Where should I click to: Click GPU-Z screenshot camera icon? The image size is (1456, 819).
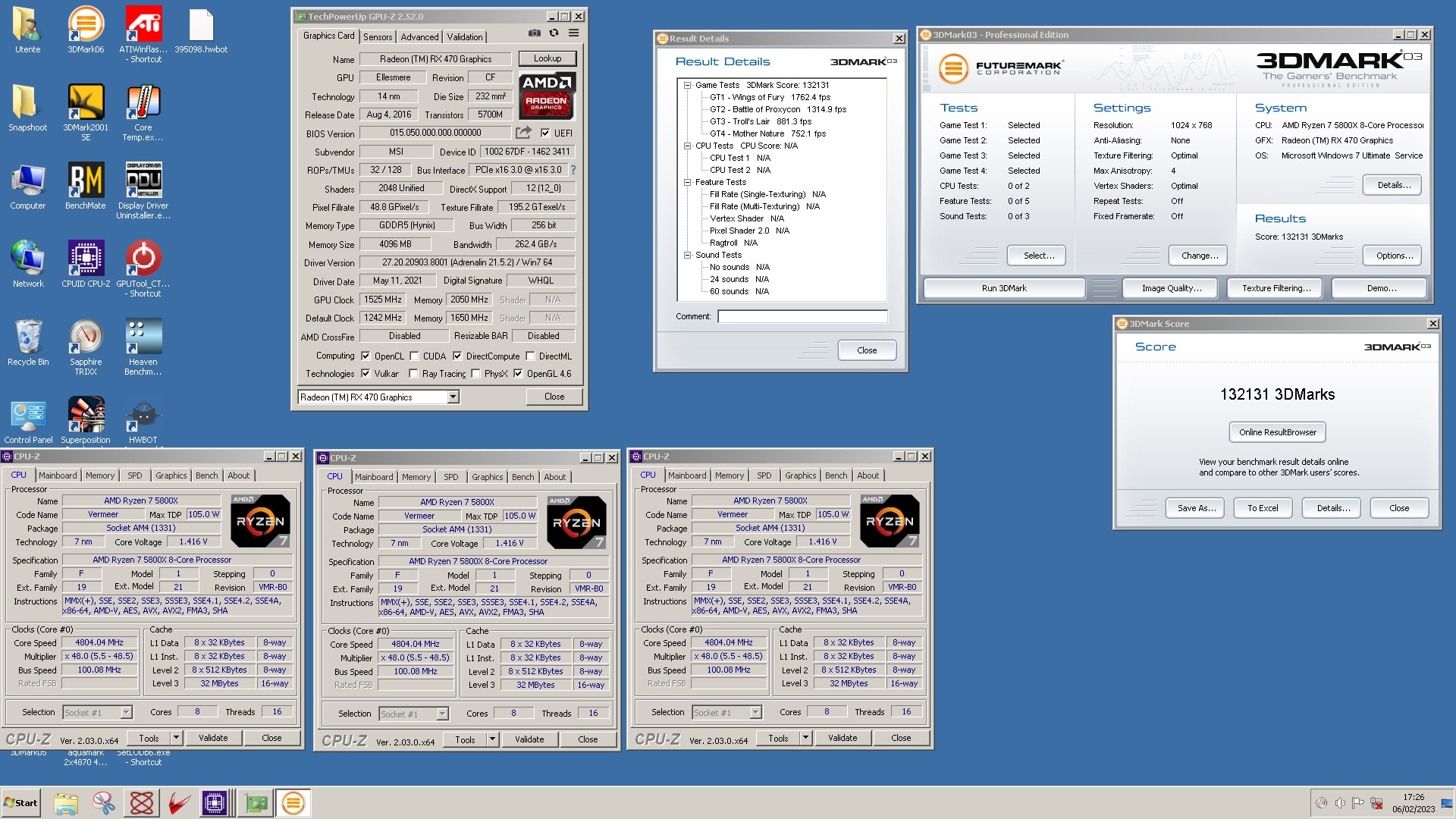tap(535, 33)
